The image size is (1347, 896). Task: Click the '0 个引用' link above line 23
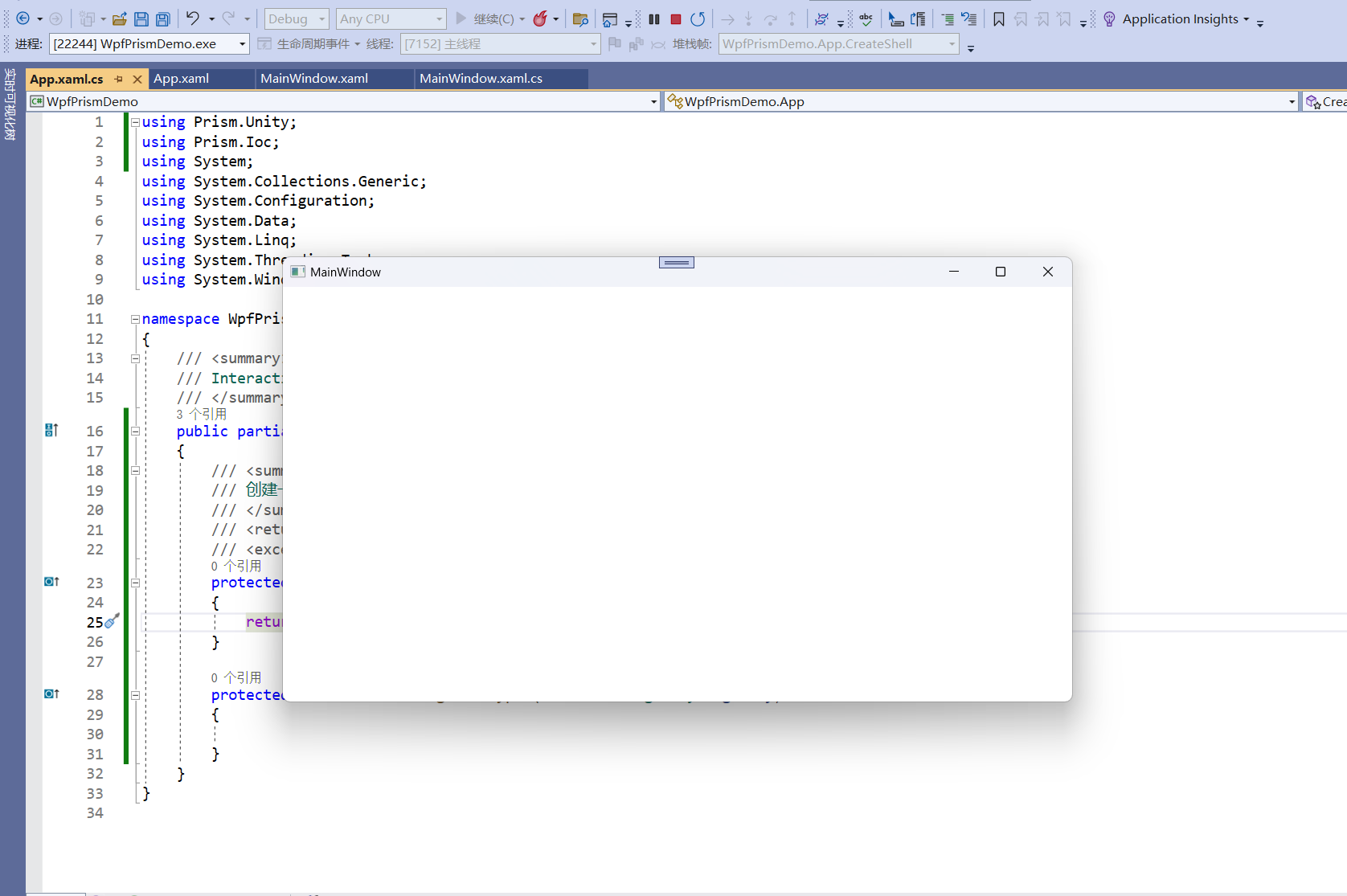point(236,567)
